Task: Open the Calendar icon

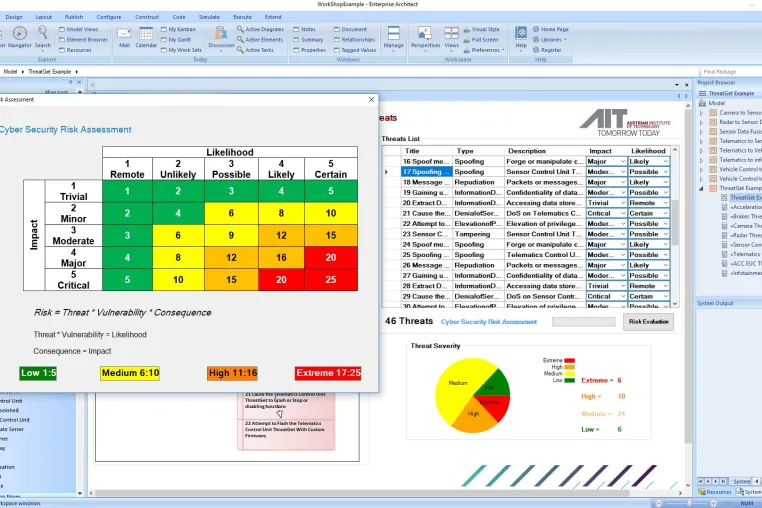Action: (x=146, y=37)
